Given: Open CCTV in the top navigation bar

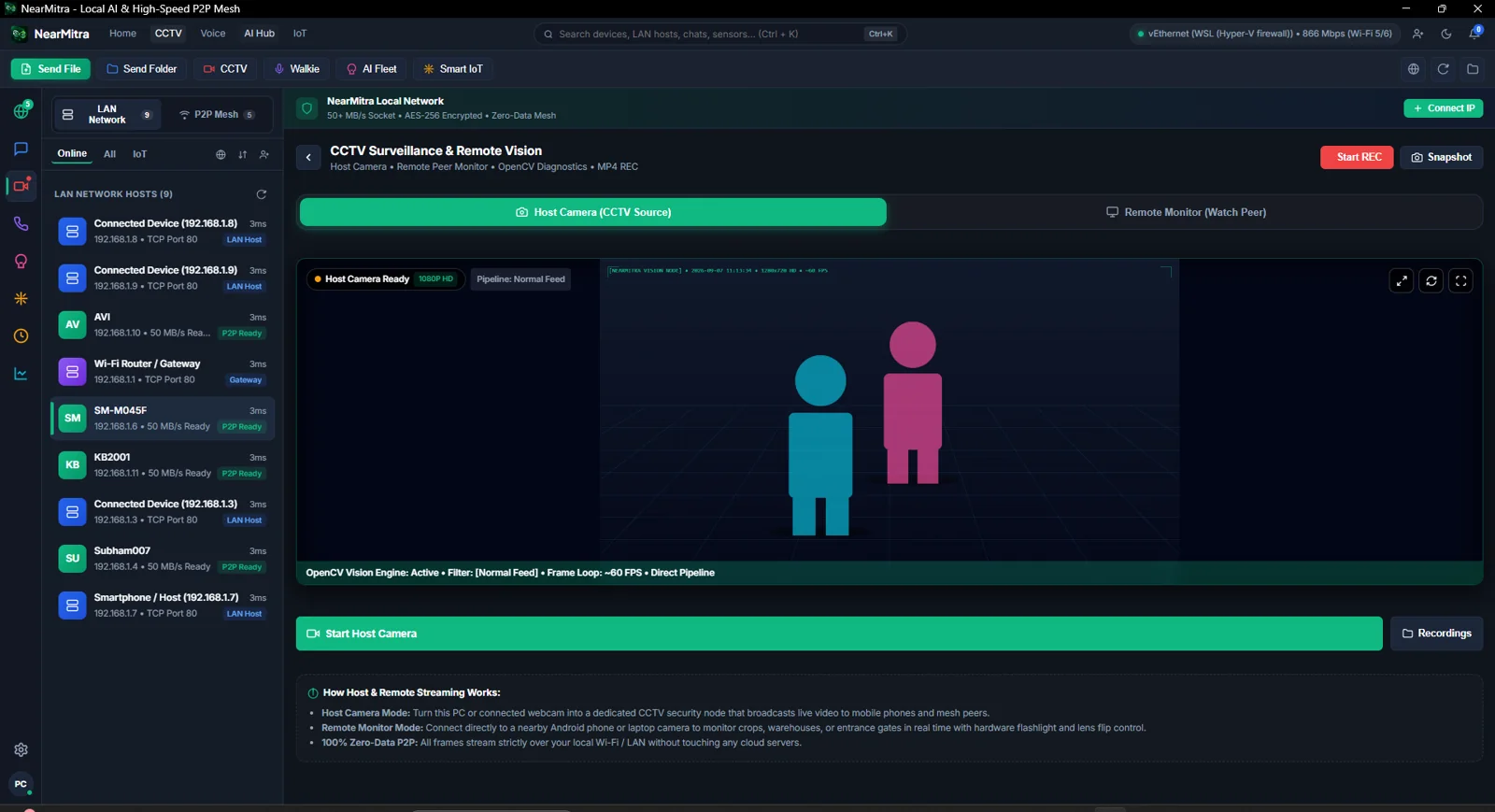Looking at the screenshot, I should (x=168, y=34).
